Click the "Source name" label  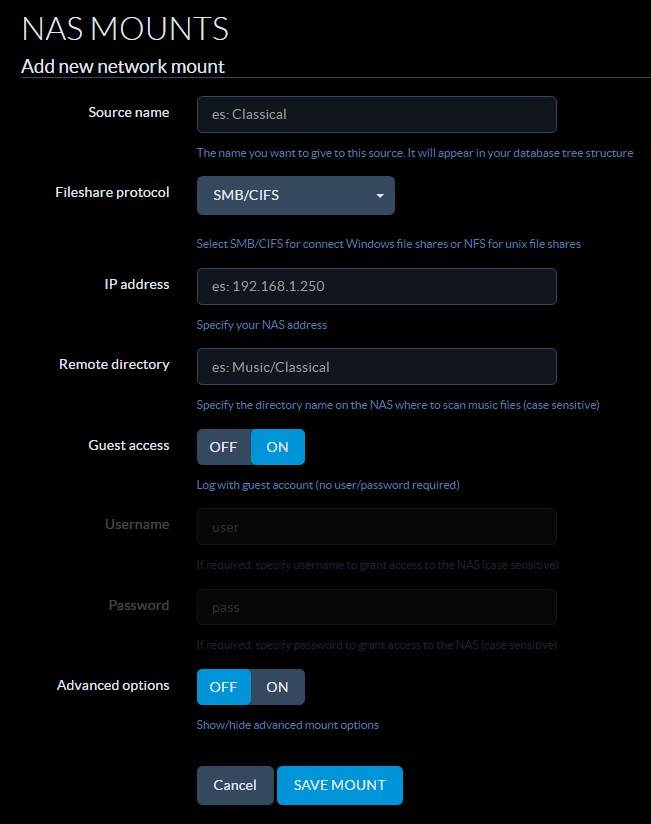click(x=128, y=112)
